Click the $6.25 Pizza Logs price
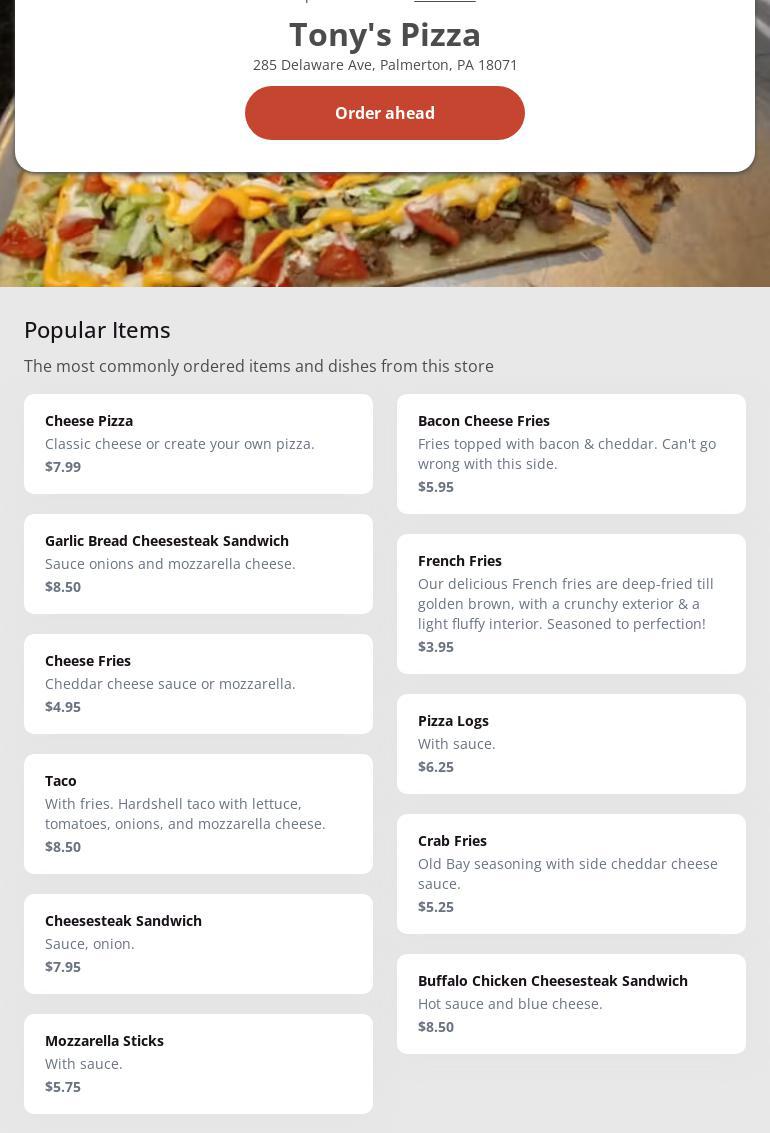 tap(436, 767)
